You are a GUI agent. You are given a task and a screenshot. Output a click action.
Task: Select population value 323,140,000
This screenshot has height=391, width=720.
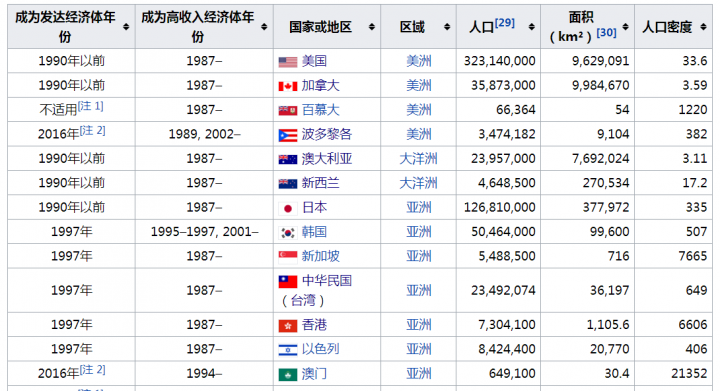[x=500, y=61]
